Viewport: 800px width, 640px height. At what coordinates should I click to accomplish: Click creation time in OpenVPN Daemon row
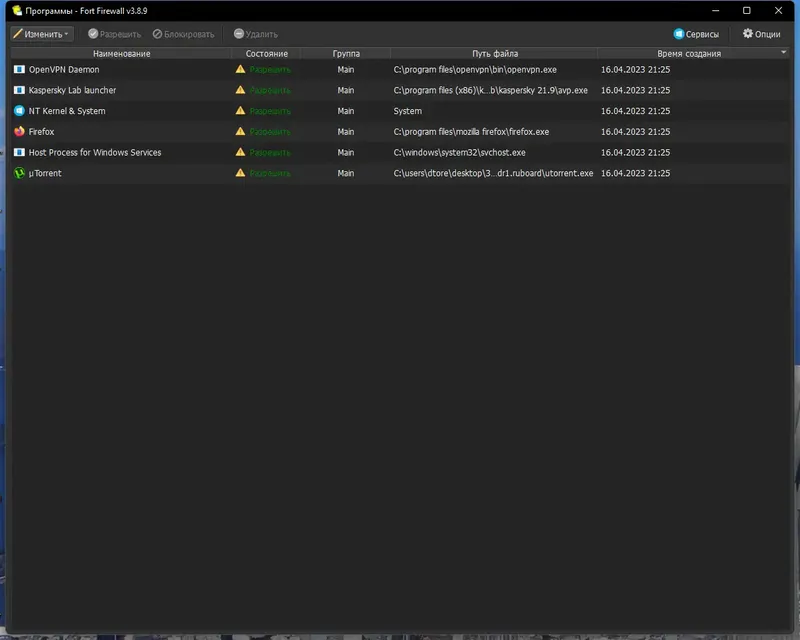click(635, 69)
